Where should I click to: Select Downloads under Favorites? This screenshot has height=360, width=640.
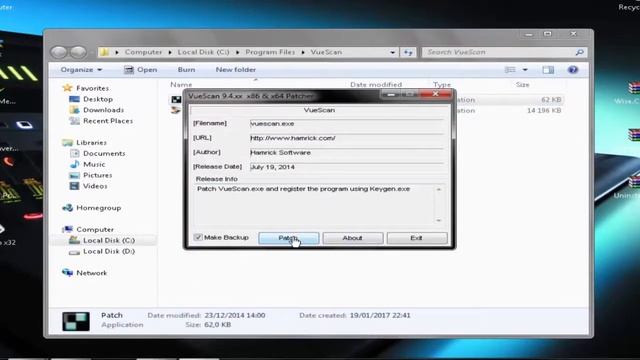point(103,110)
